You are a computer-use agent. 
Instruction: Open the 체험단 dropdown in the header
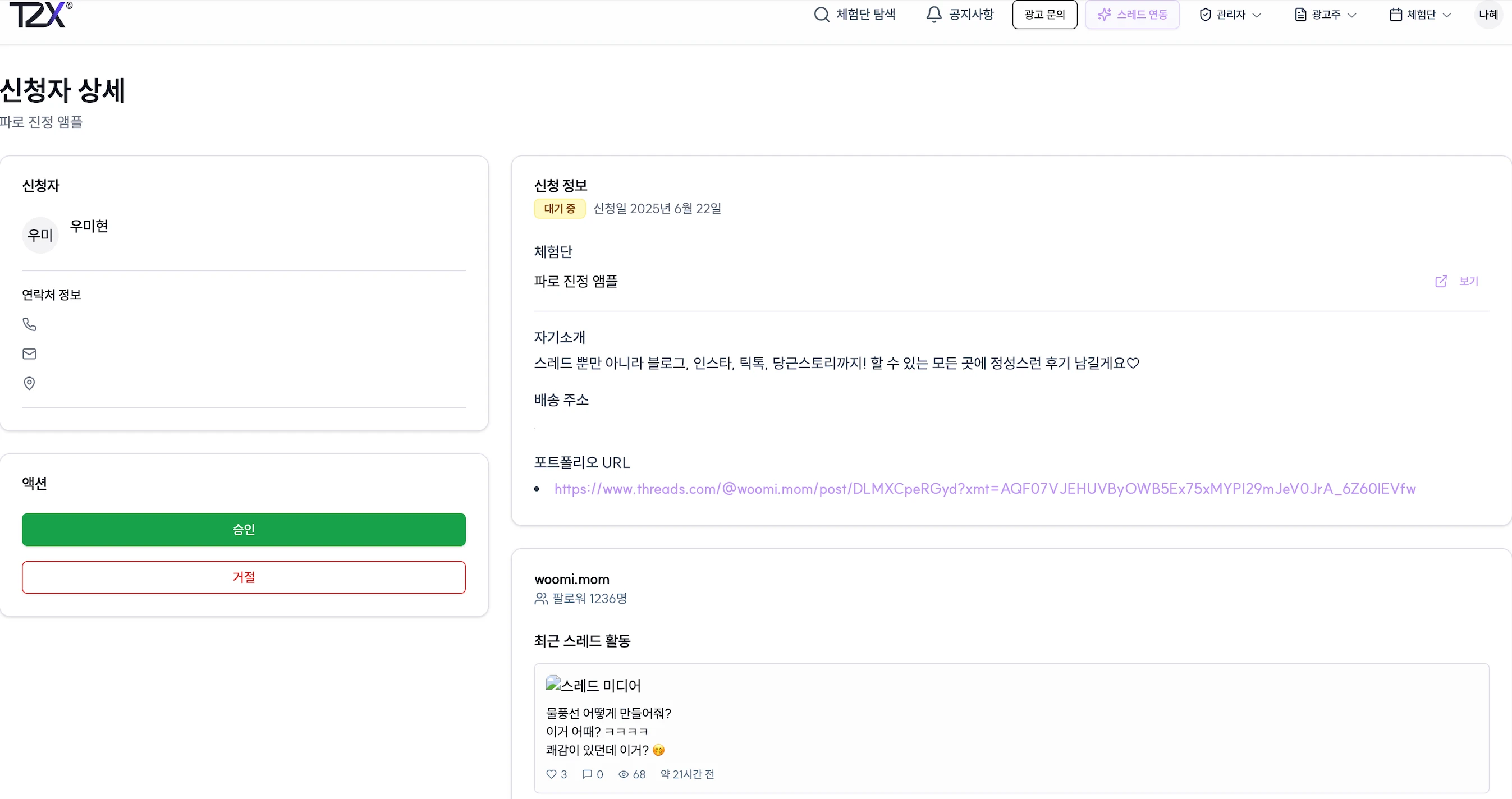pos(1421,14)
